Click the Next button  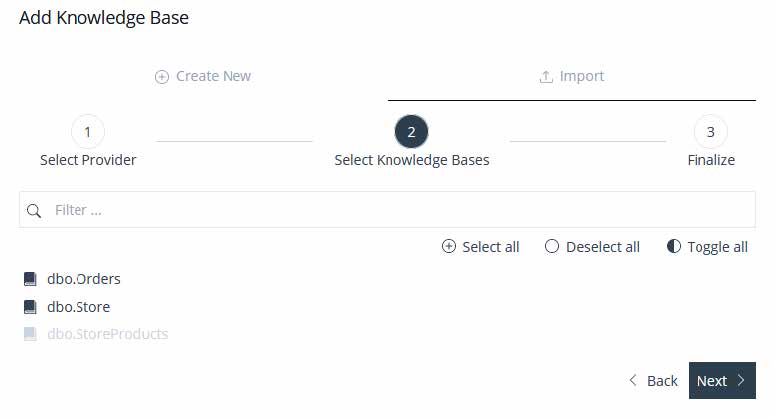[x=722, y=380]
